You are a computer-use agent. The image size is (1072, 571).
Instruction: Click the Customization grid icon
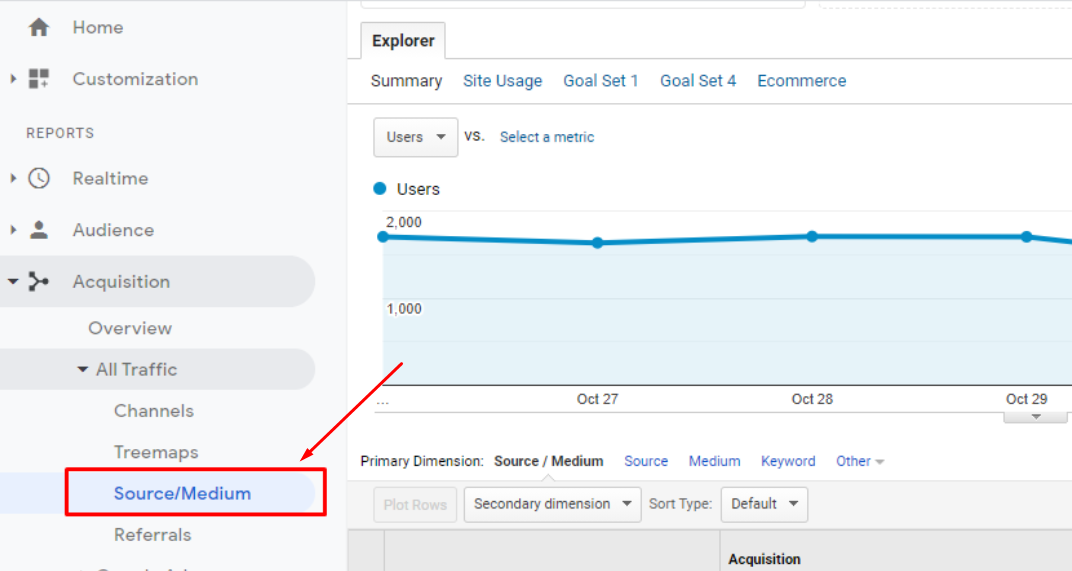point(39,79)
